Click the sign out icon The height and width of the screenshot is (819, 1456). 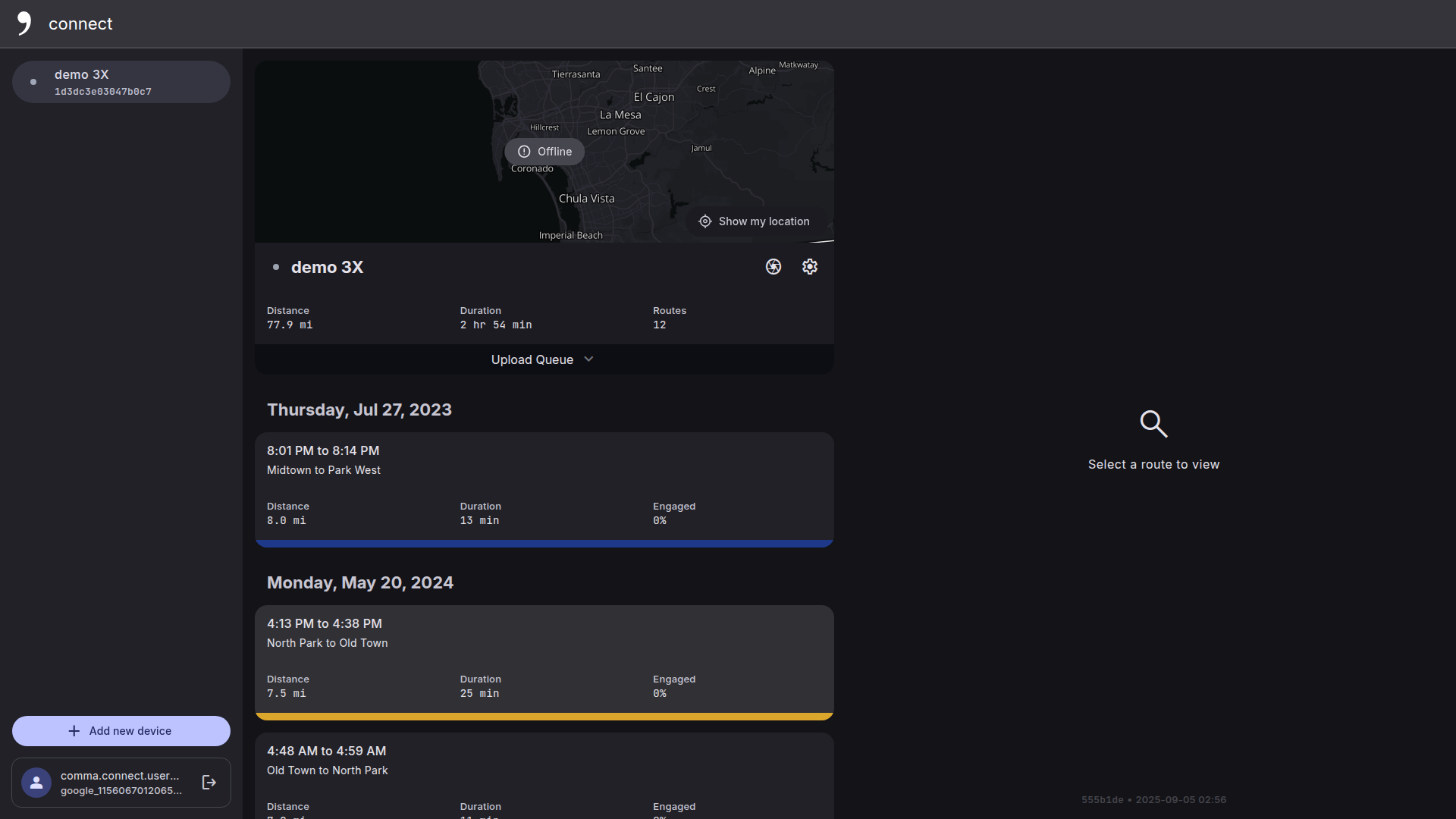(x=209, y=783)
